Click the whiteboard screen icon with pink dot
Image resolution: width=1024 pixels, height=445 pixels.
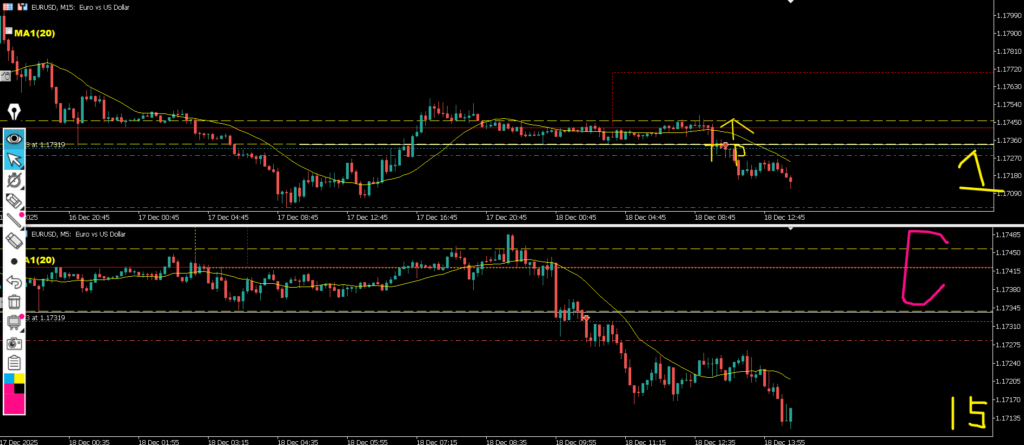15,321
